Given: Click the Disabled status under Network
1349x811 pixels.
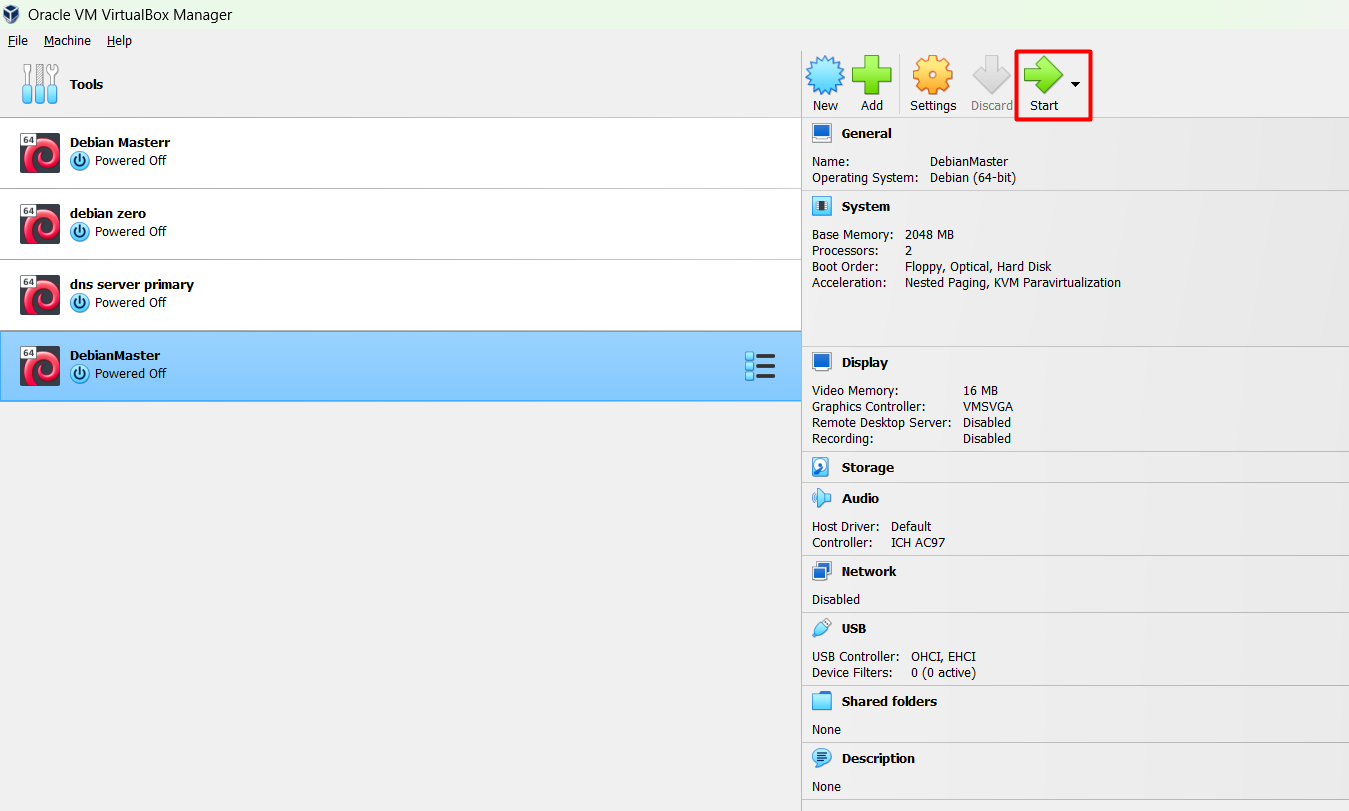Looking at the screenshot, I should coord(836,599).
